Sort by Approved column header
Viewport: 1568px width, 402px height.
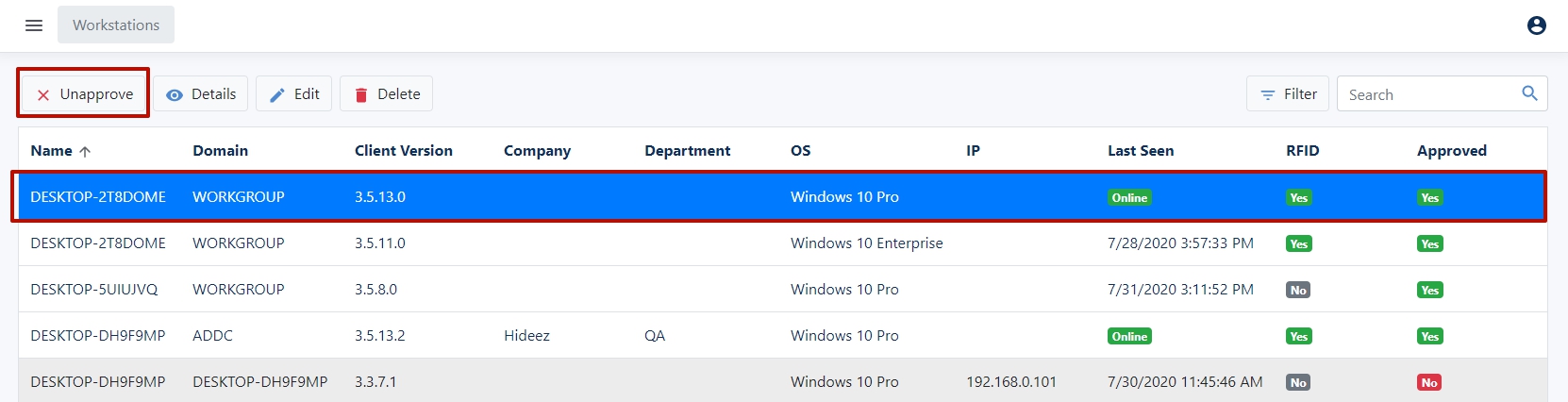point(1451,151)
